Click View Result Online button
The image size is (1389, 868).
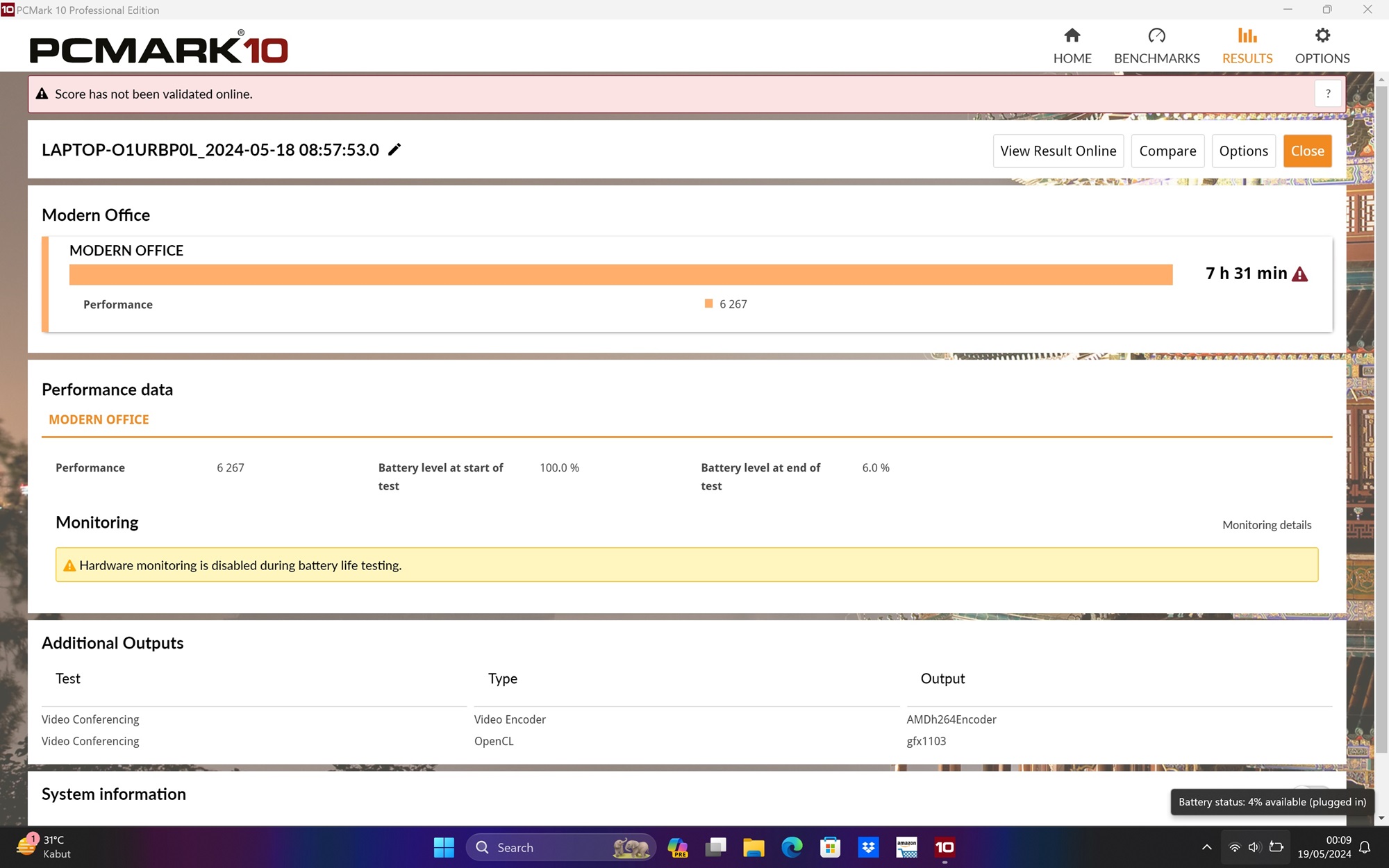(1058, 151)
